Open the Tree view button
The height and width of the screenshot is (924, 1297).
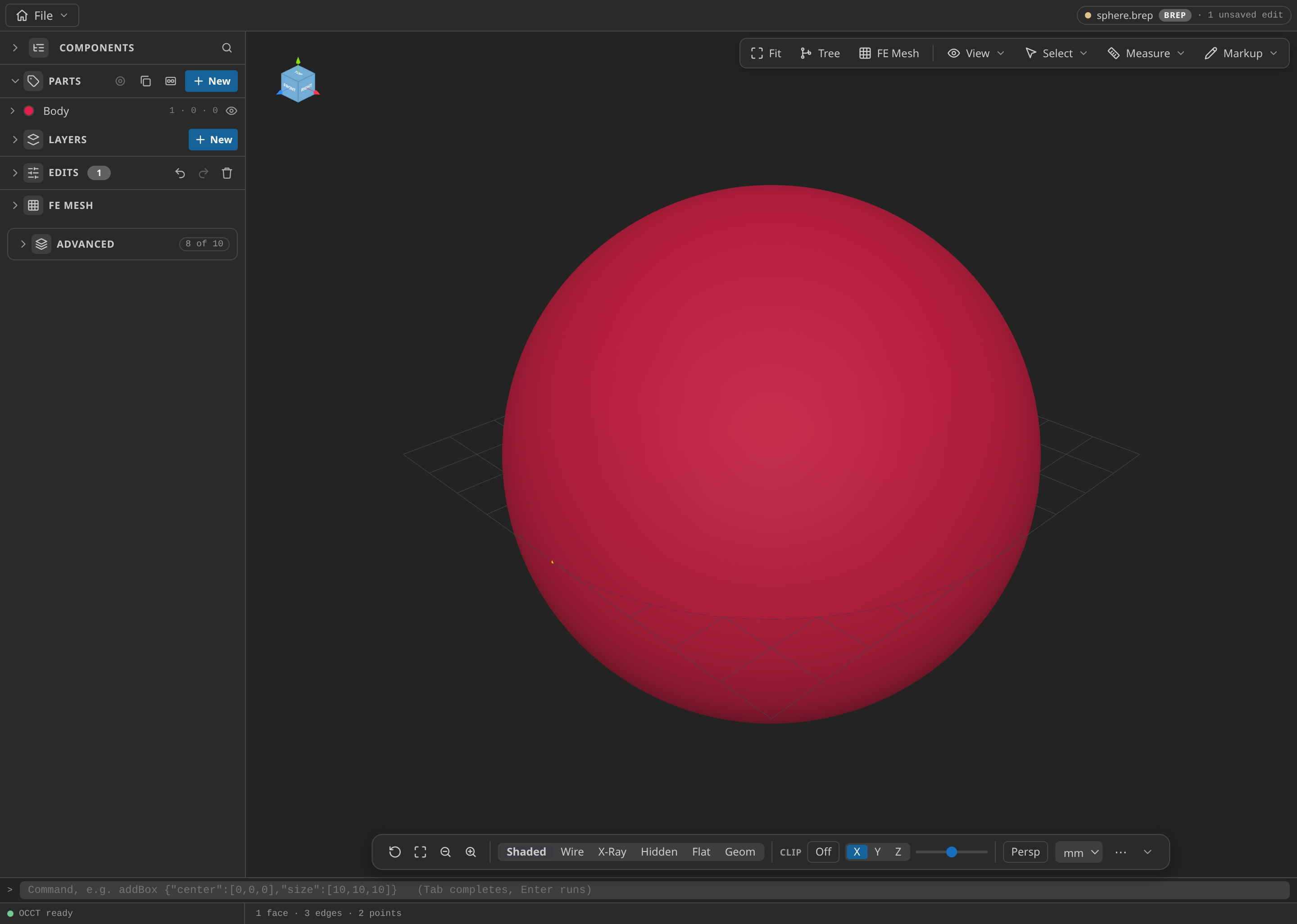[820, 54]
